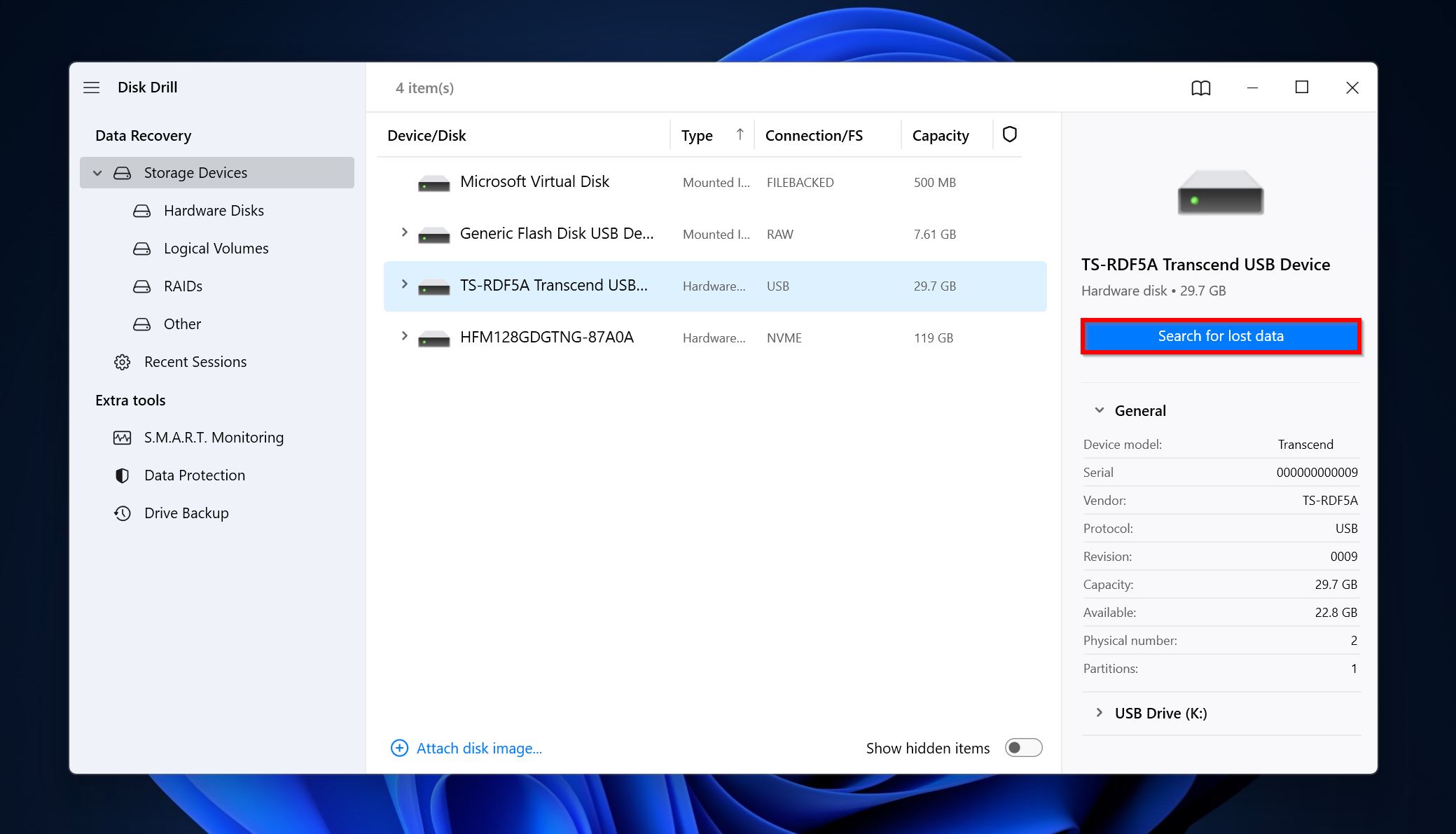Collapse the Storage Devices tree section
Viewport: 1456px width, 834px height.
[x=98, y=173]
